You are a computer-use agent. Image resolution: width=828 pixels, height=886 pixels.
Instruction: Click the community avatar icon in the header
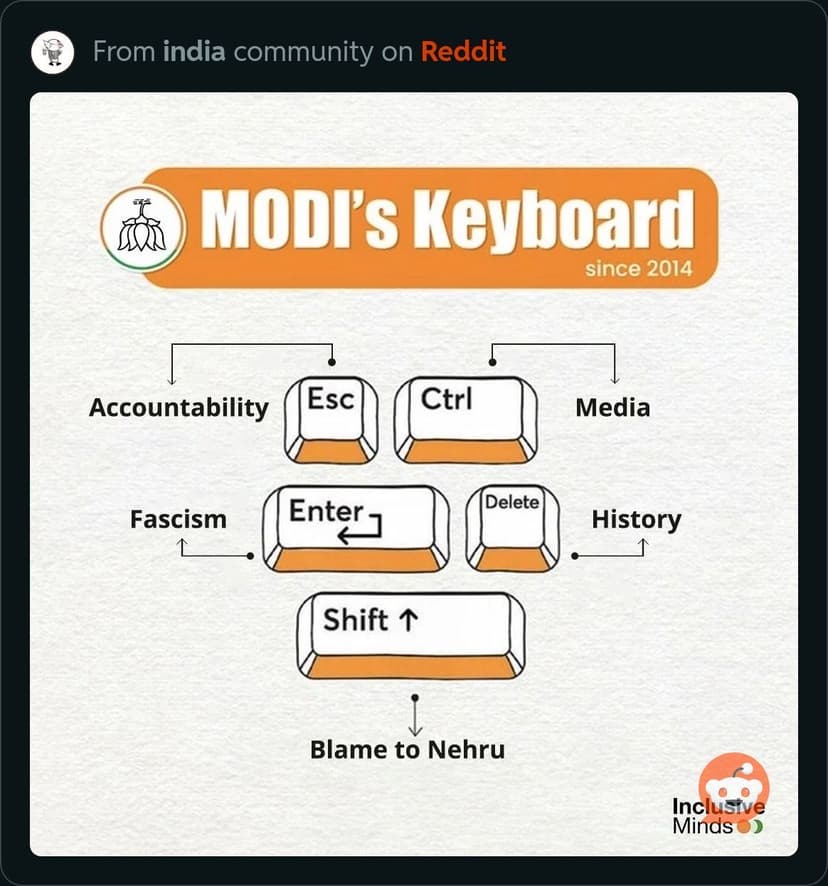[52, 51]
